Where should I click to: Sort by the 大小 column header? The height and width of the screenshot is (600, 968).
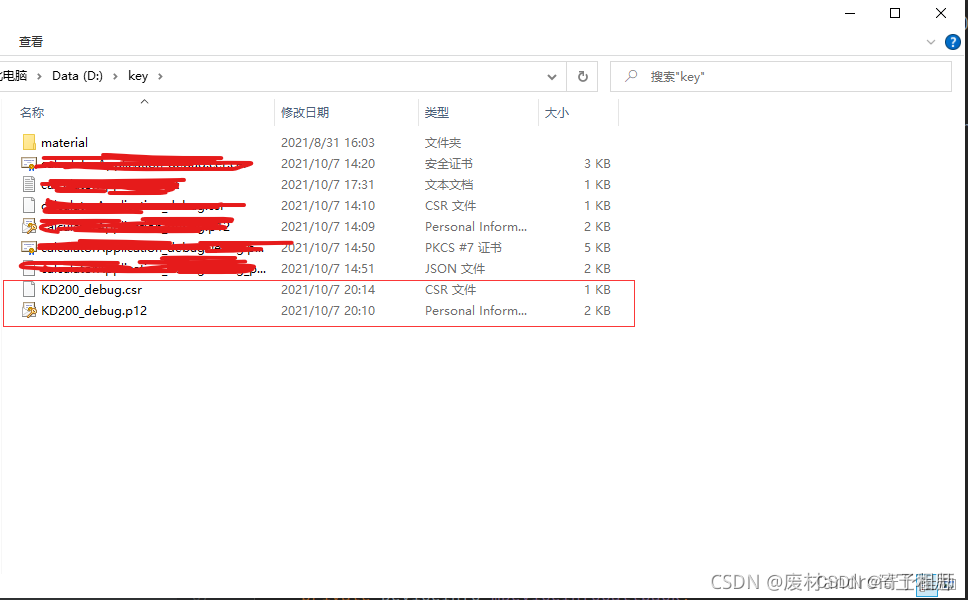pos(556,112)
